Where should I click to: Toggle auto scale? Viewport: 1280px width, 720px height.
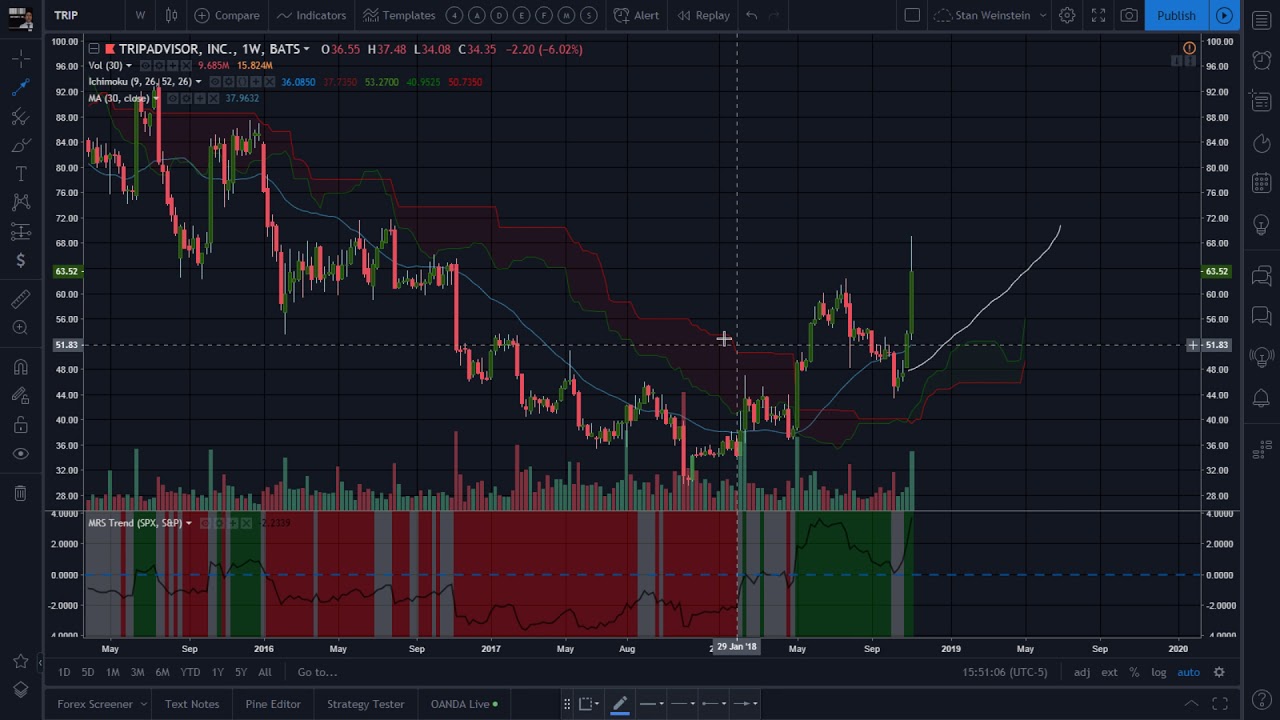[x=1188, y=672]
